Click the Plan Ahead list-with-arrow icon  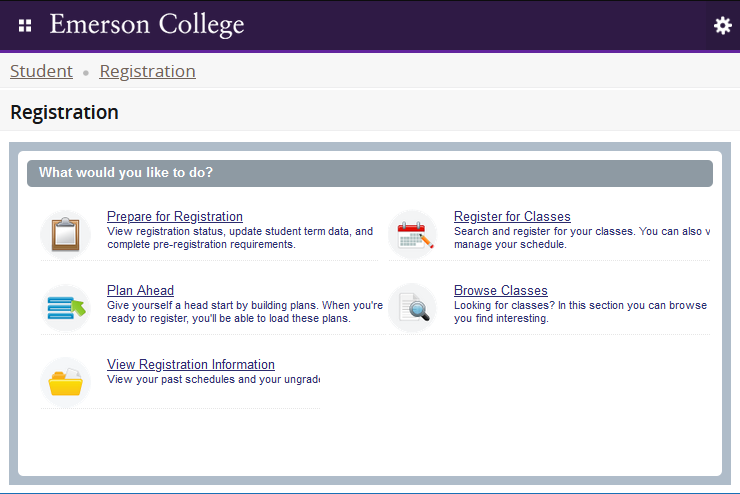pyautogui.click(x=66, y=308)
